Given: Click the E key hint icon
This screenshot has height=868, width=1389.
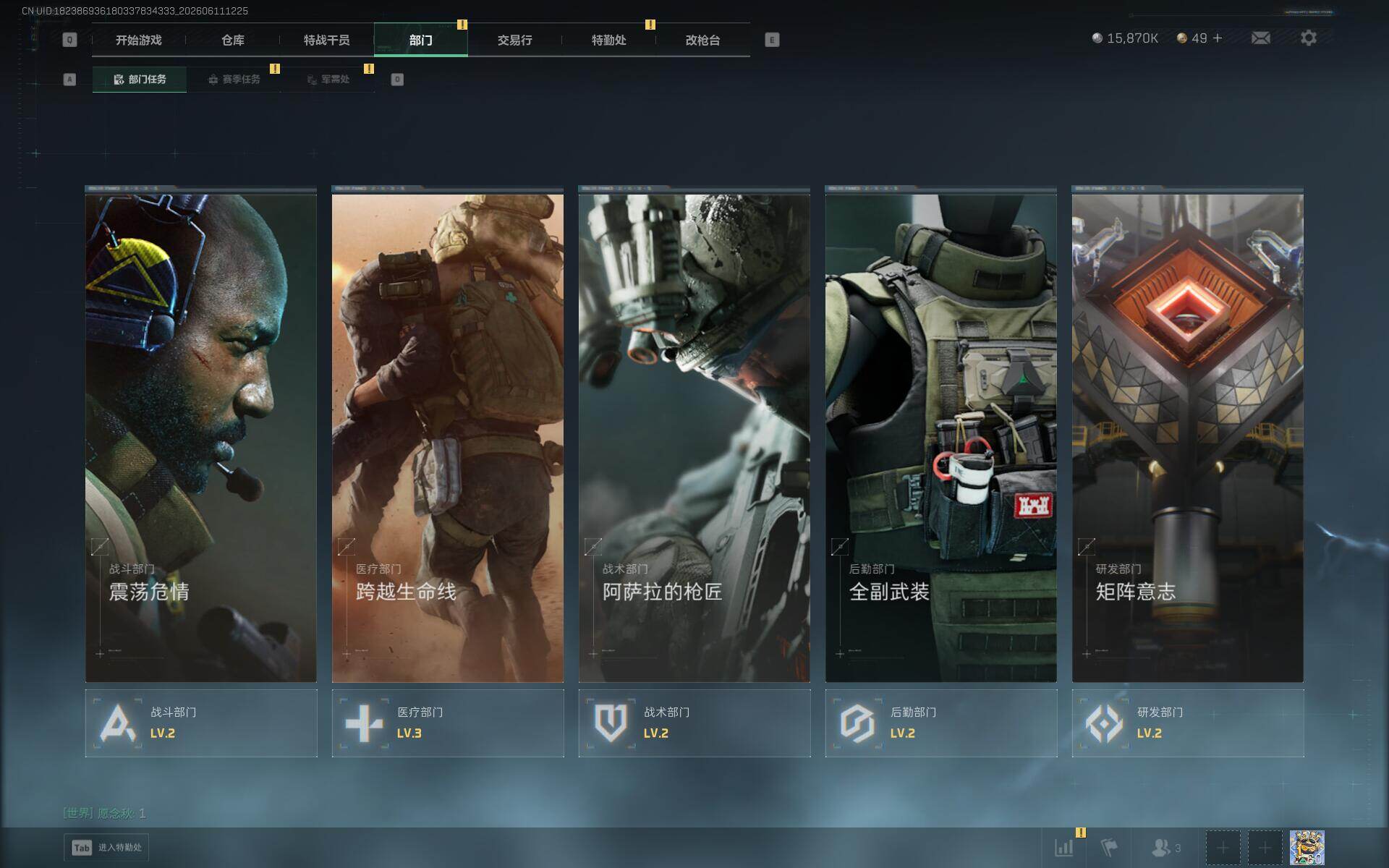Looking at the screenshot, I should tap(772, 40).
